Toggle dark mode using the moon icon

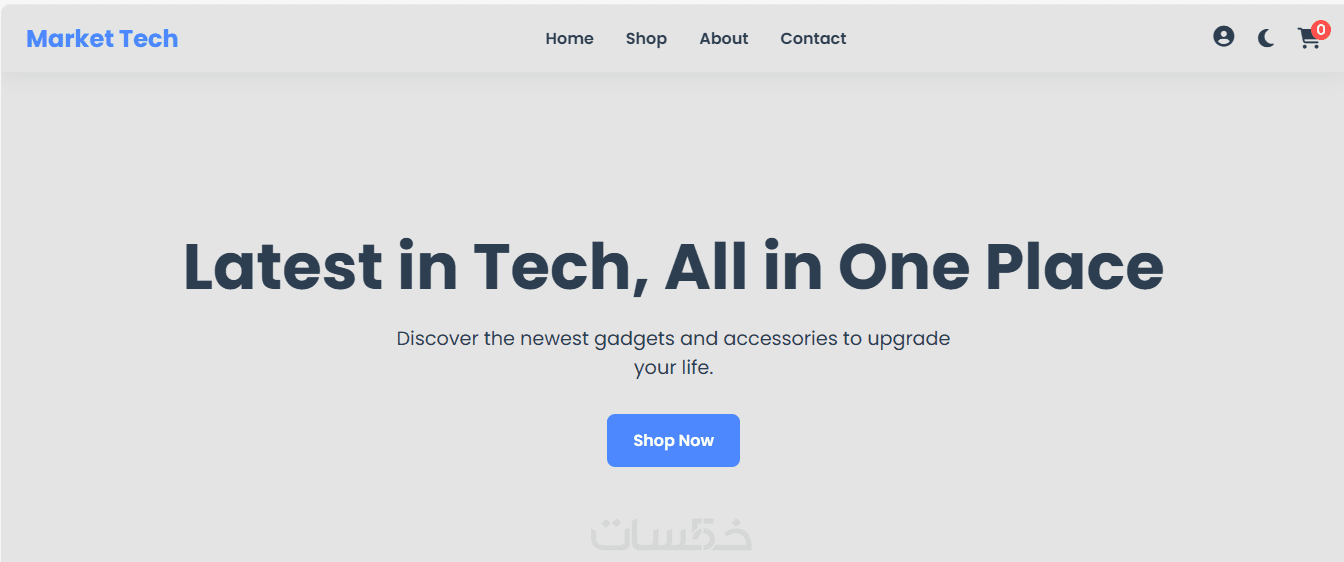click(x=1266, y=39)
